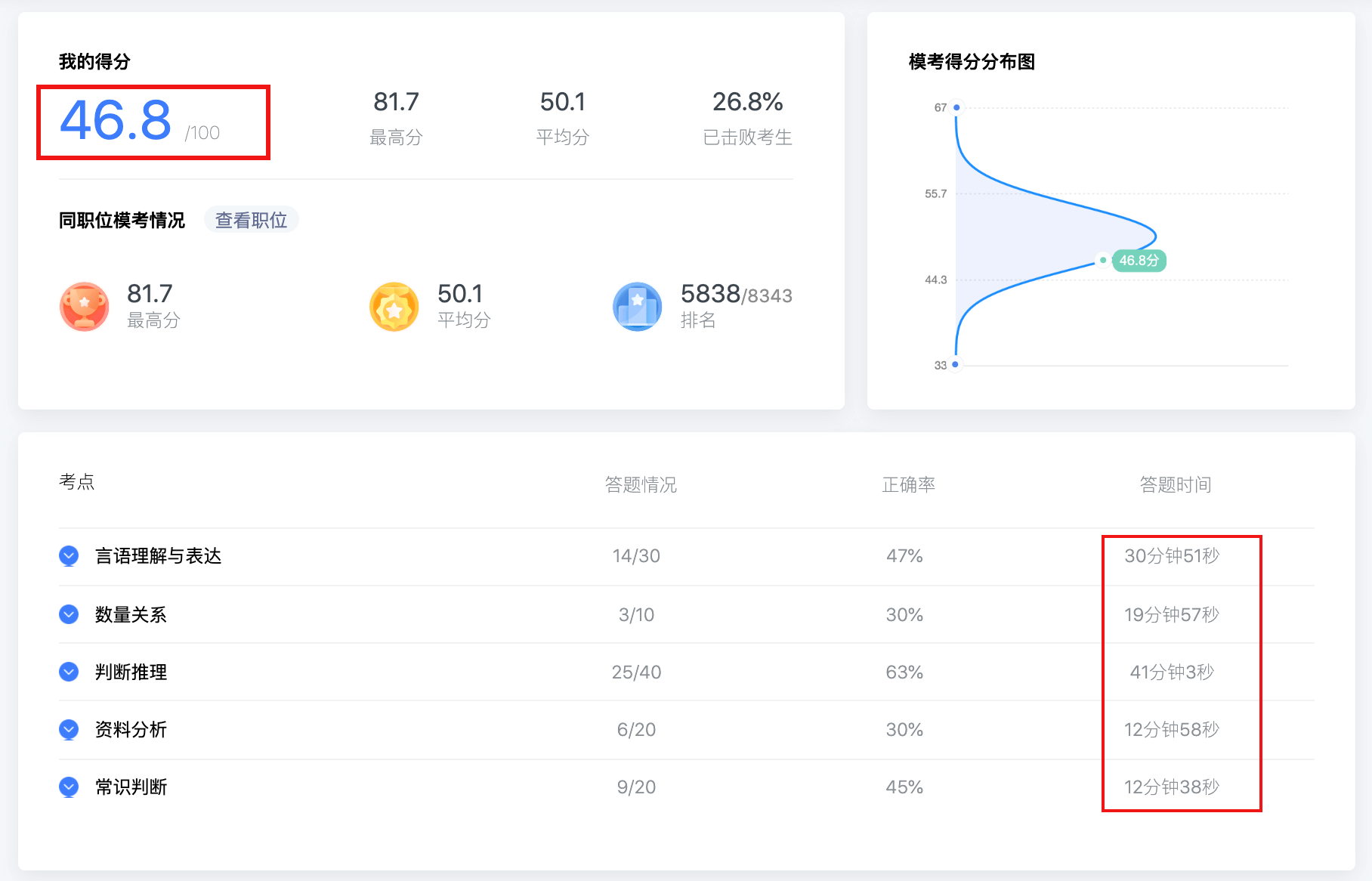
Task: Expand the 判断推理 row chevron
Action: 69,672
